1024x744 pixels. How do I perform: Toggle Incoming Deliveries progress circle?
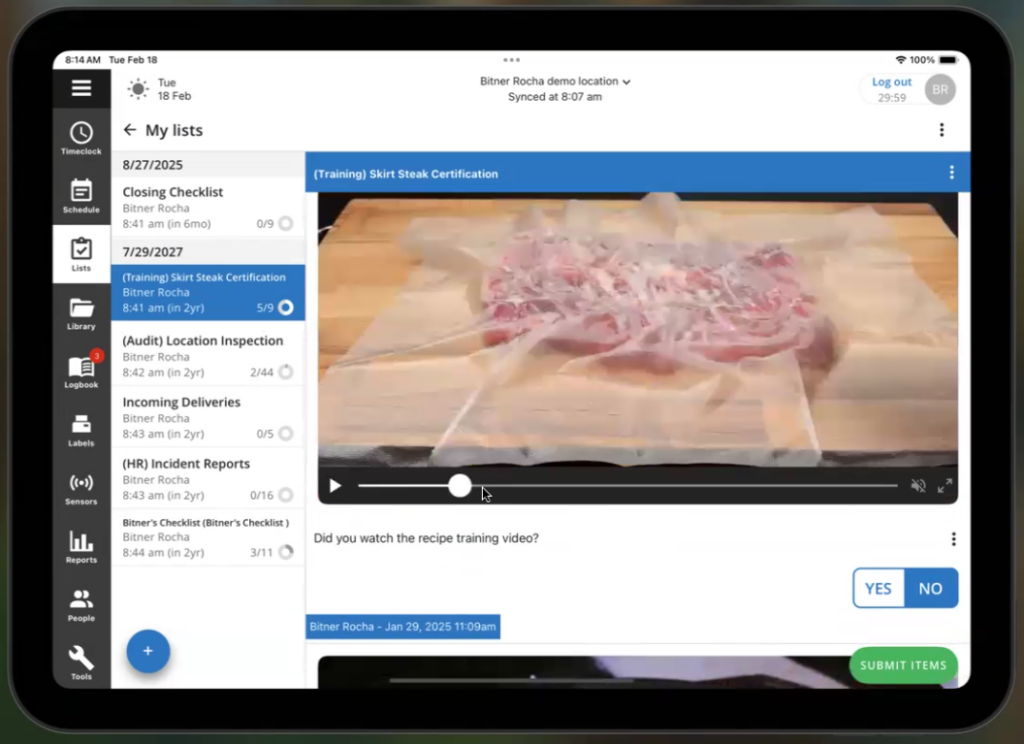[285, 433]
